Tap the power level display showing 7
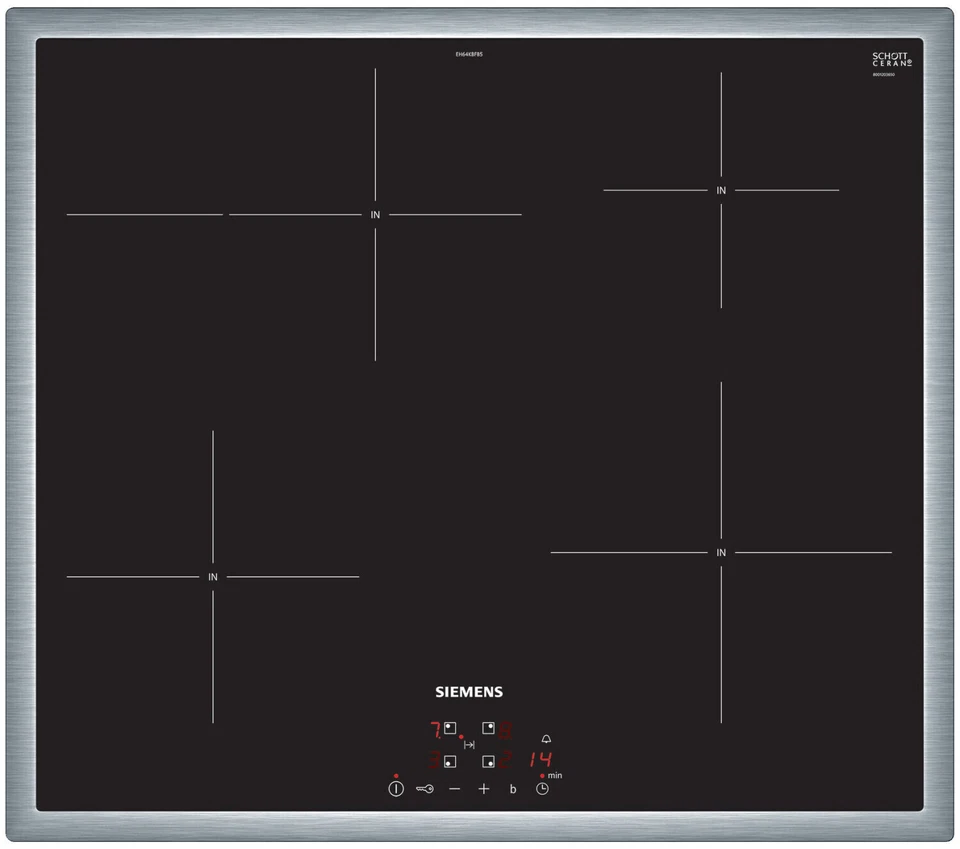This screenshot has height=849, width=960. pos(437,728)
